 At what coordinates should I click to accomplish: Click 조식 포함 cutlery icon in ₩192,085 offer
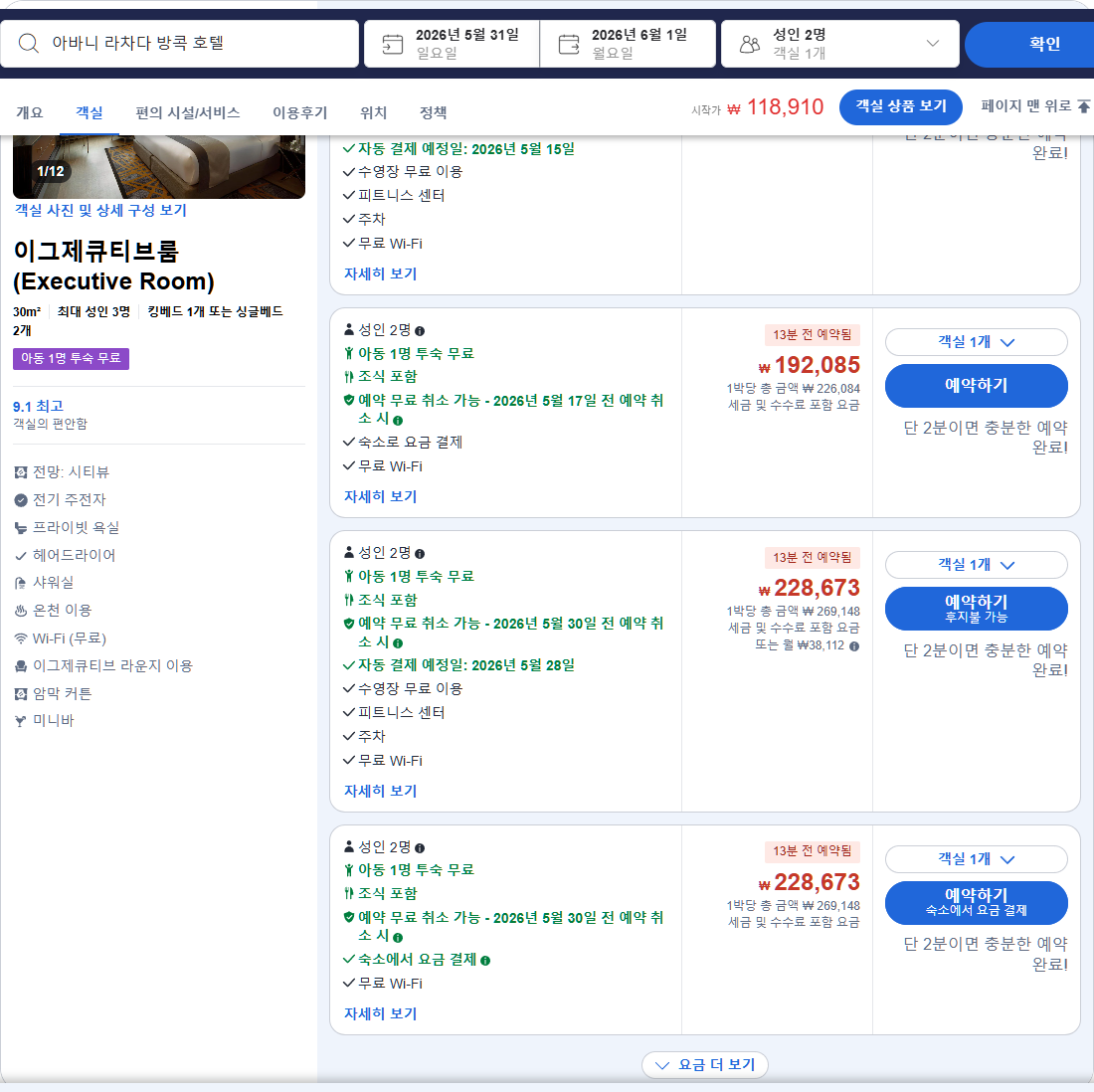pyautogui.click(x=349, y=377)
